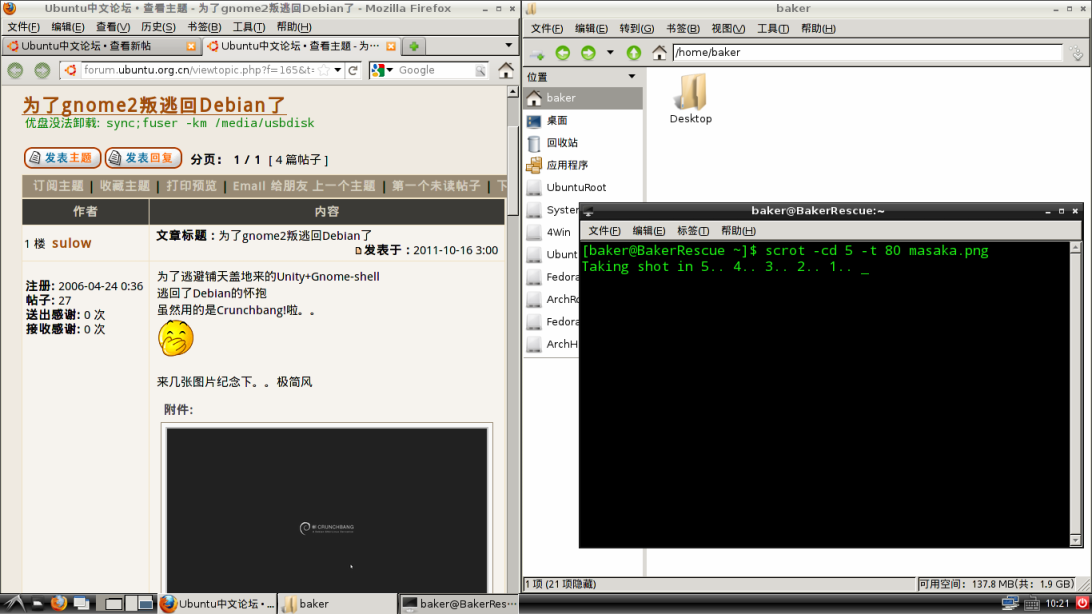Click the /home/baker path field
1092x614 pixels.
tap(867, 52)
